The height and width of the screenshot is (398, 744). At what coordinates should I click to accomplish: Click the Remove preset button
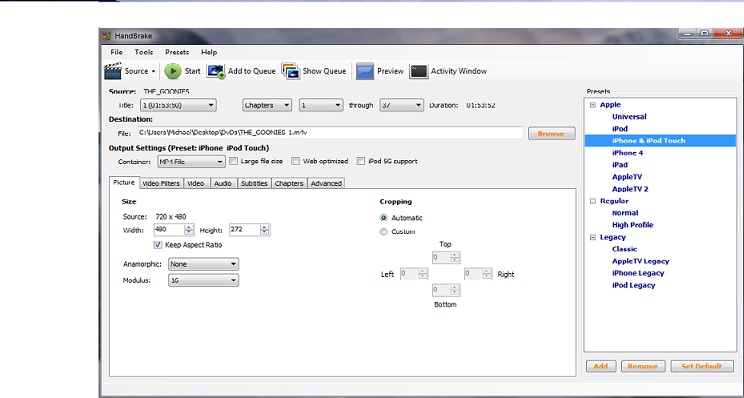coord(642,366)
